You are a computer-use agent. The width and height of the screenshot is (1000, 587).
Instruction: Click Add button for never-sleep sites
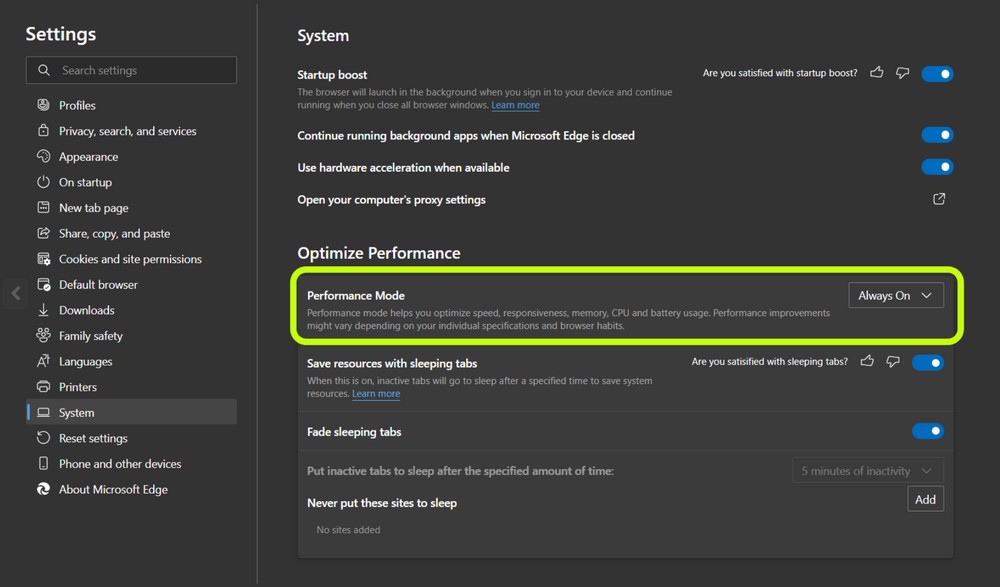pyautogui.click(x=925, y=499)
